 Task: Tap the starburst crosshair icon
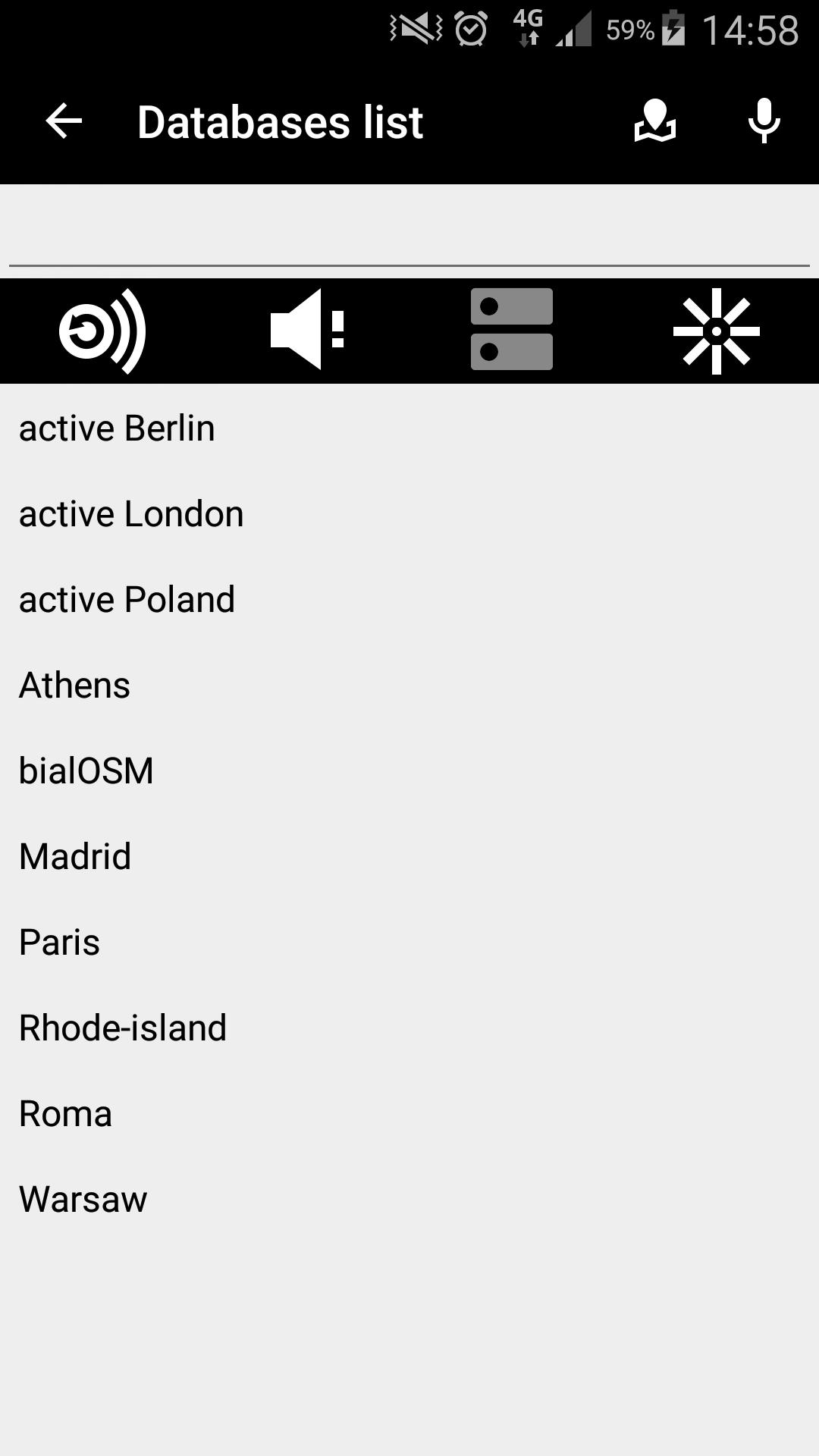coord(716,331)
